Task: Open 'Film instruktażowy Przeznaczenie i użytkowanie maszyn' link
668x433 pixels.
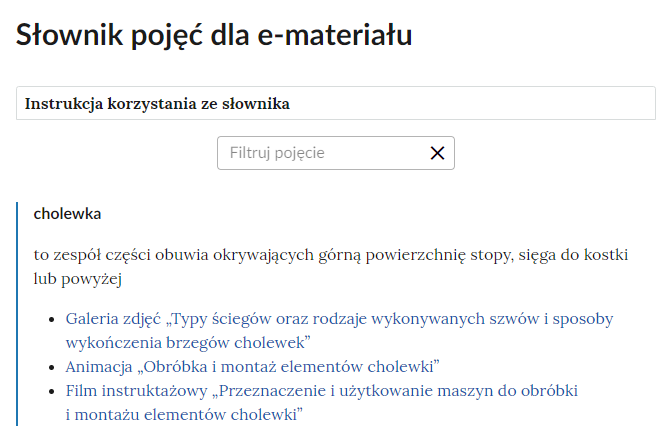Action: tap(322, 402)
